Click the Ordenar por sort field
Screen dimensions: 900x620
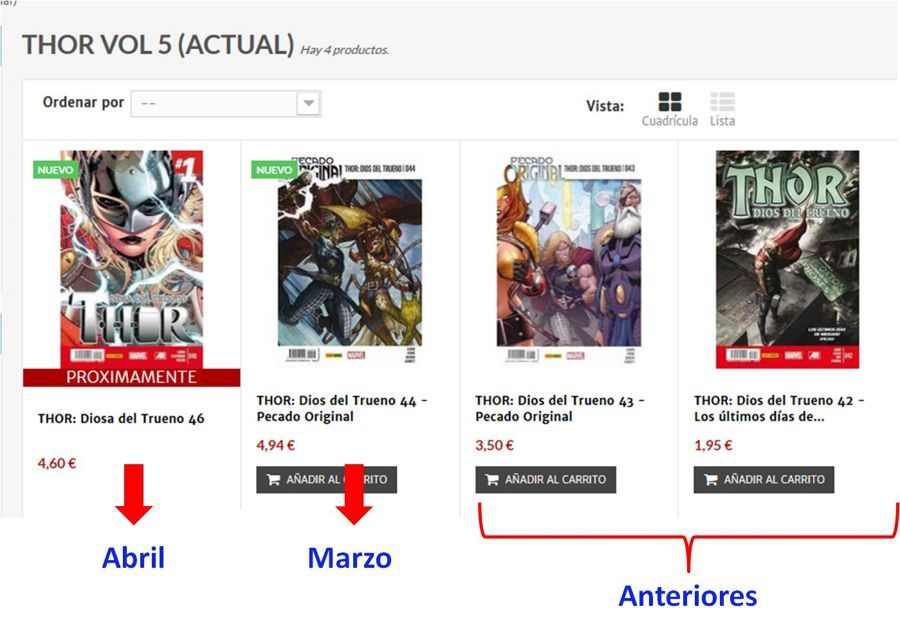click(226, 103)
